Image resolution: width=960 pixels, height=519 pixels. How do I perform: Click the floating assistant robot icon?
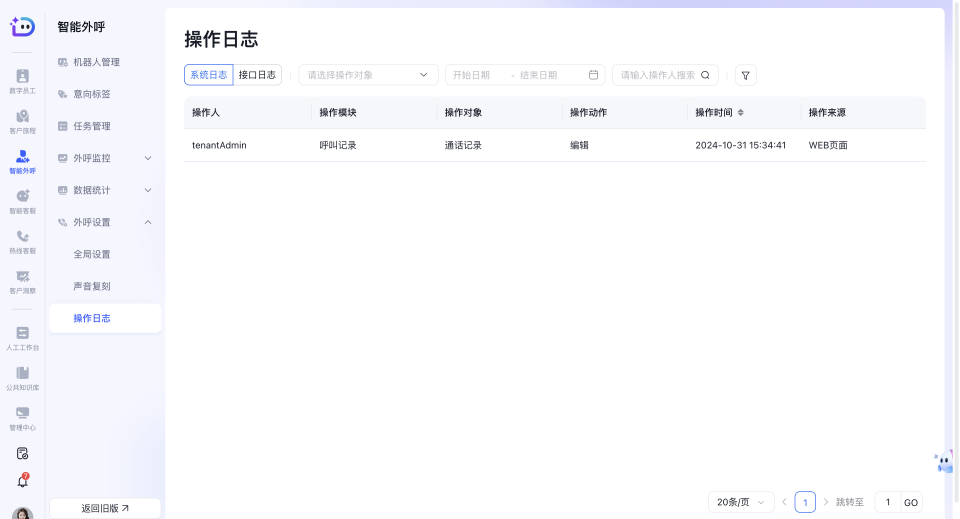pos(944,462)
